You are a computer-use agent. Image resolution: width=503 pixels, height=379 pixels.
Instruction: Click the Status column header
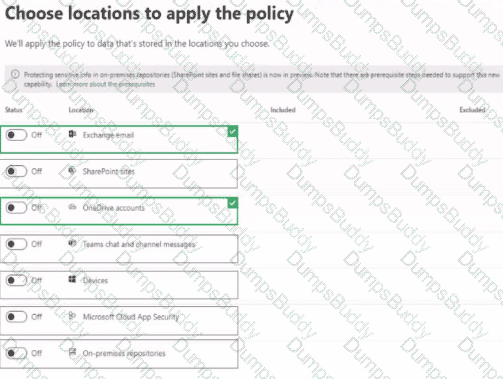(14, 110)
